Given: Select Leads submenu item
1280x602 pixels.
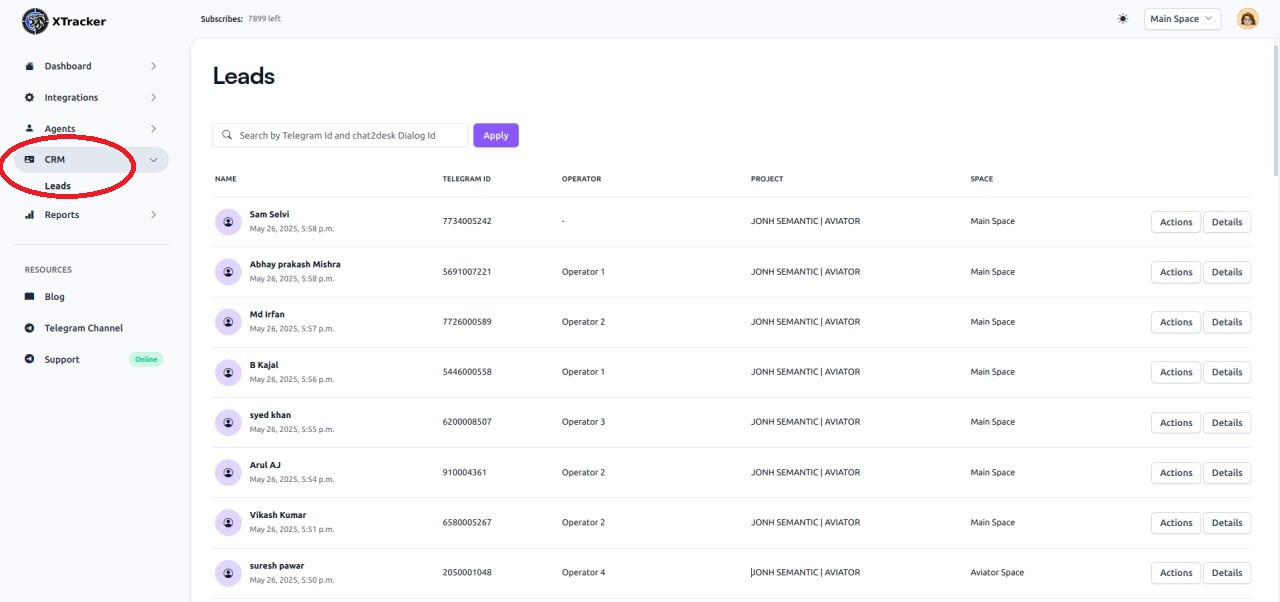Looking at the screenshot, I should tap(58, 186).
